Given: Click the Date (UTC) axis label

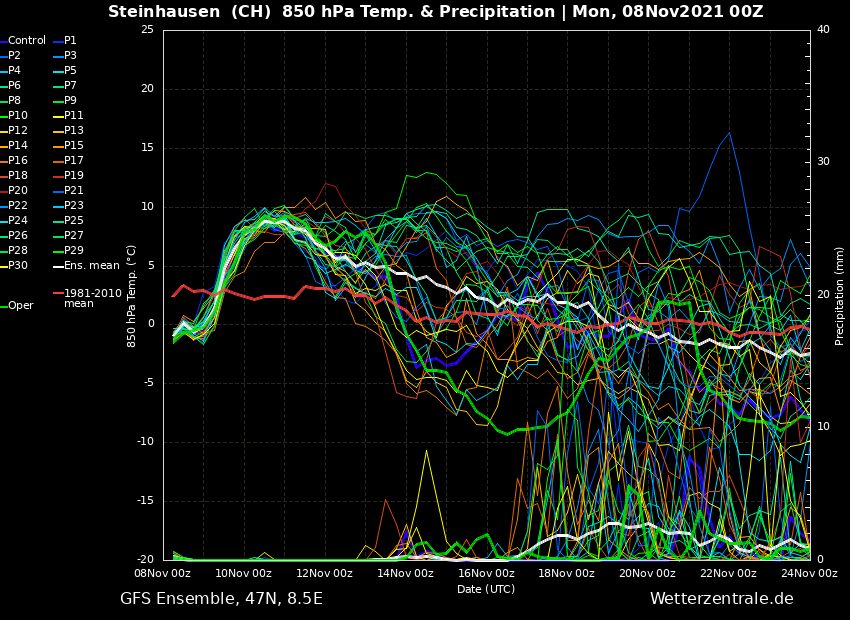Looking at the screenshot, I should click(486, 589).
